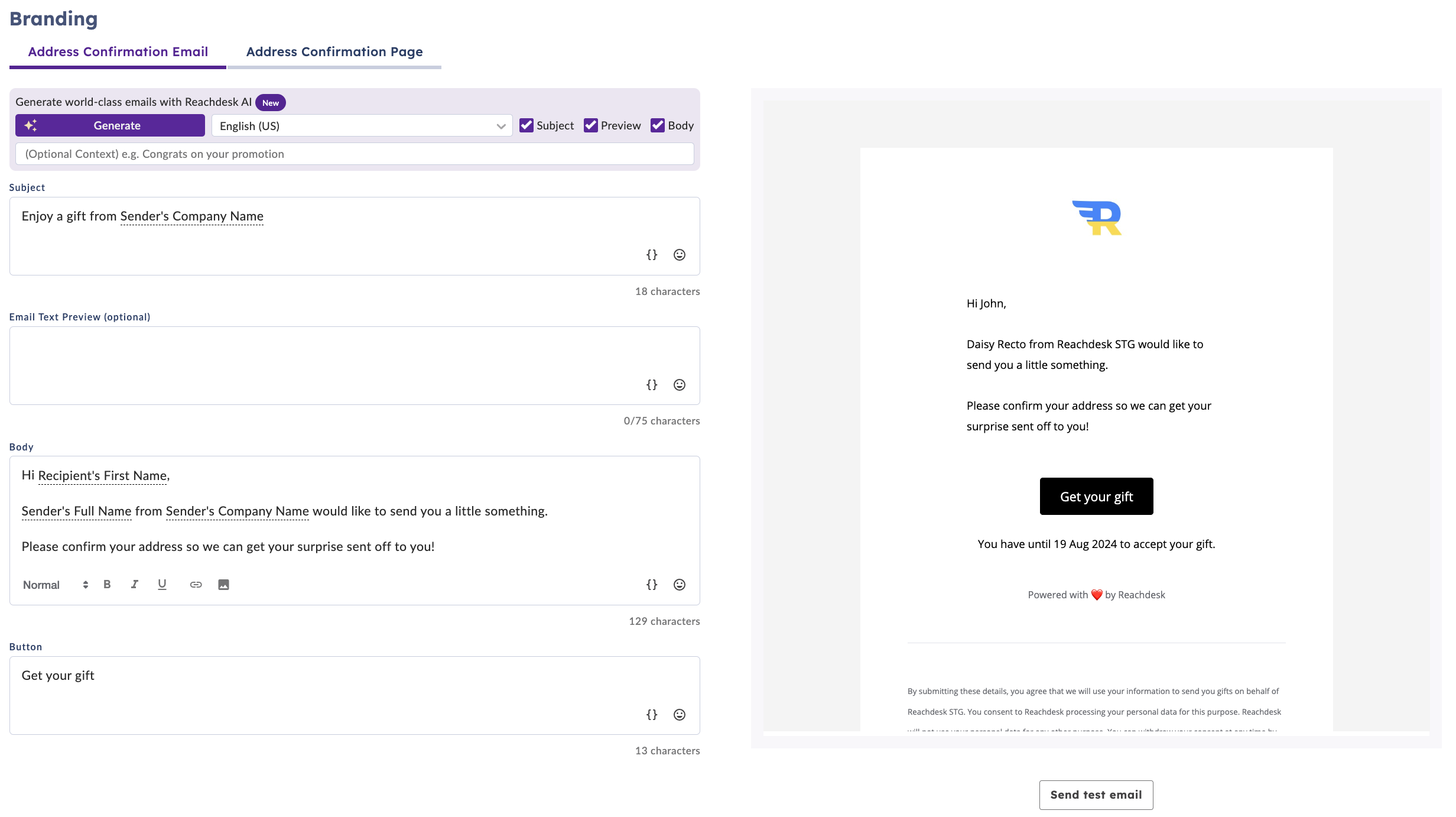This screenshot has height=817, width=1456.
Task: Insert merge tag in Subject field
Action: coord(652,255)
